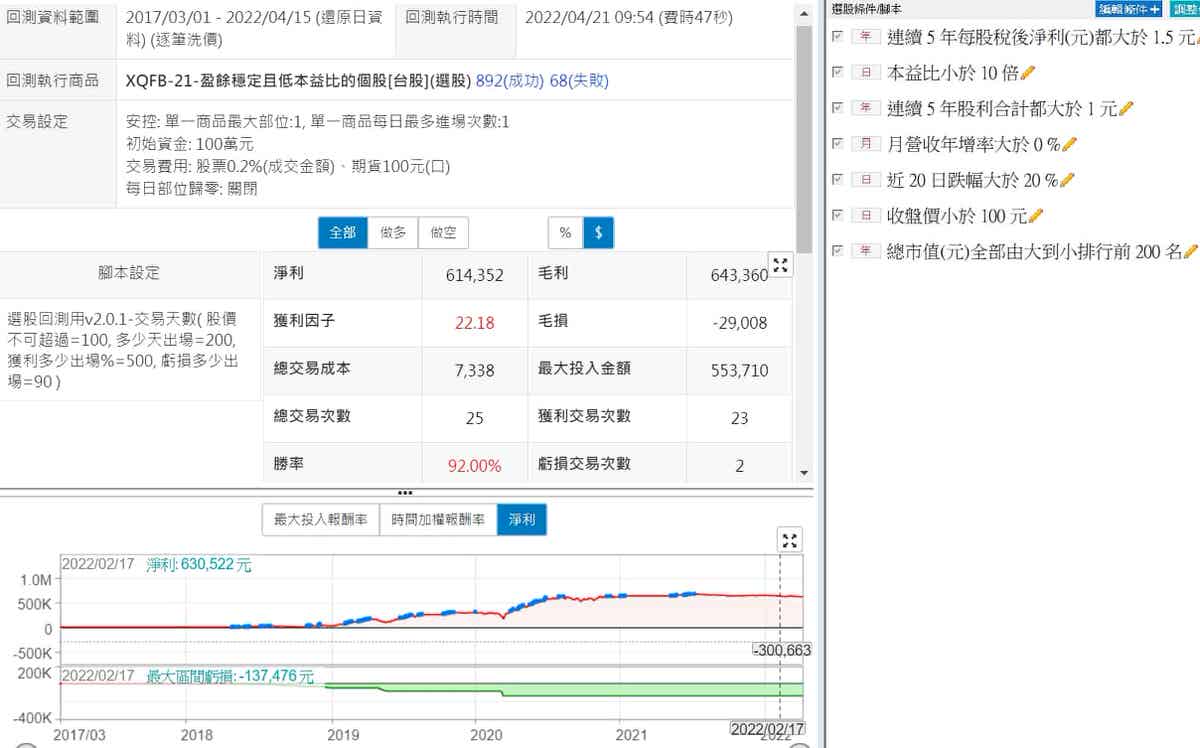Select the % display toggle

tap(565, 233)
